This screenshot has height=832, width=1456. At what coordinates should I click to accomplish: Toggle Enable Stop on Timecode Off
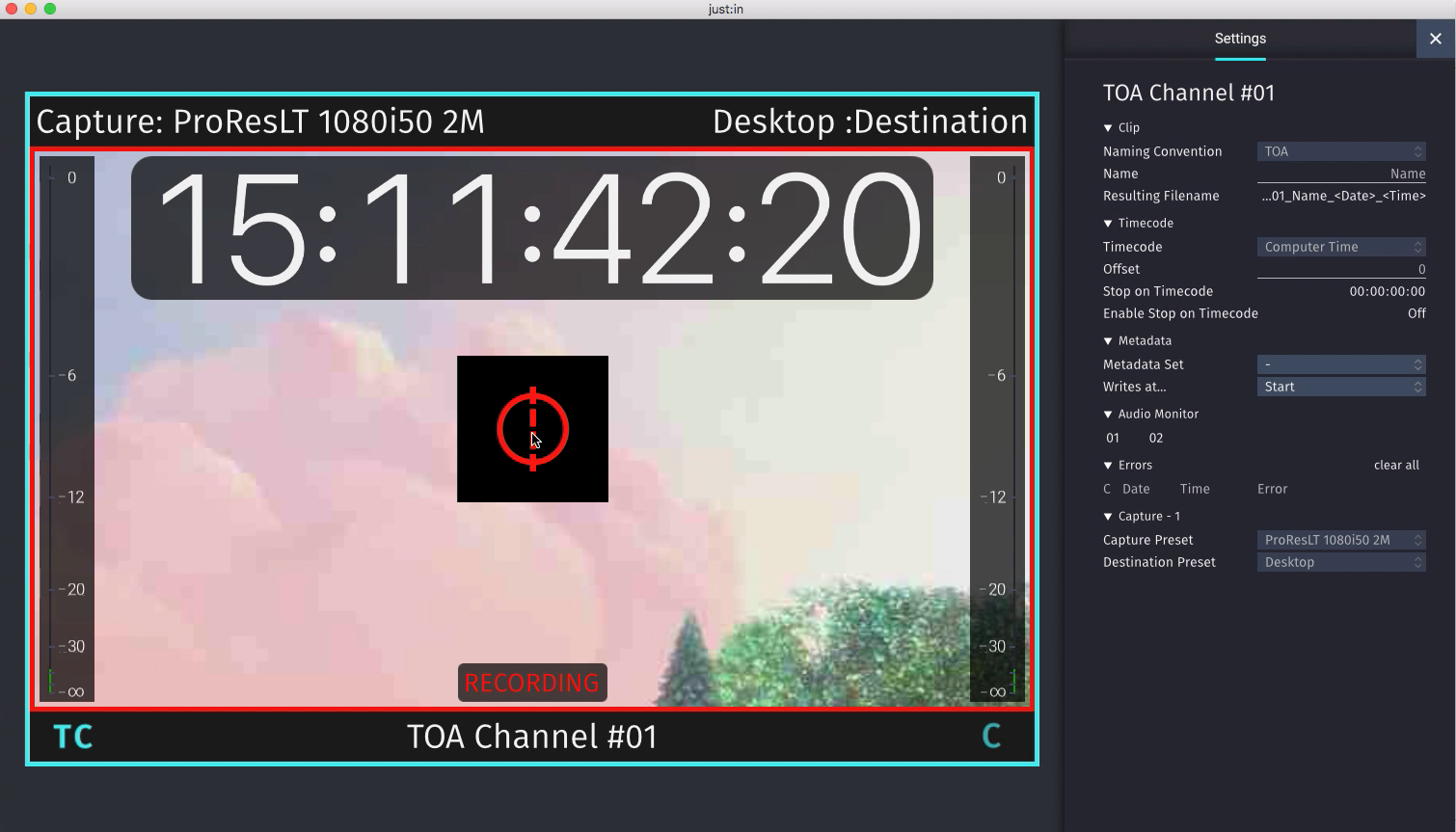(x=1416, y=313)
